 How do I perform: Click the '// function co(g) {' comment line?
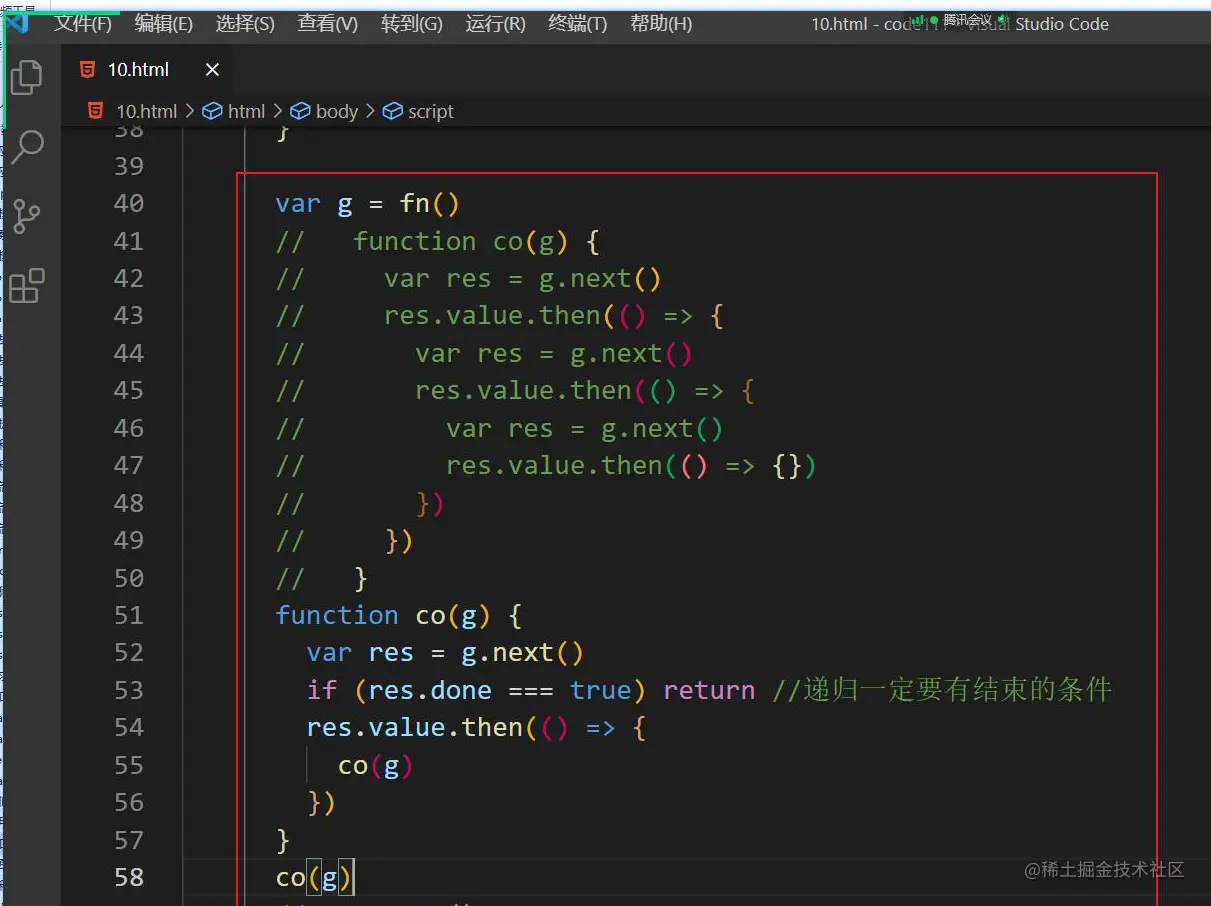tap(438, 241)
